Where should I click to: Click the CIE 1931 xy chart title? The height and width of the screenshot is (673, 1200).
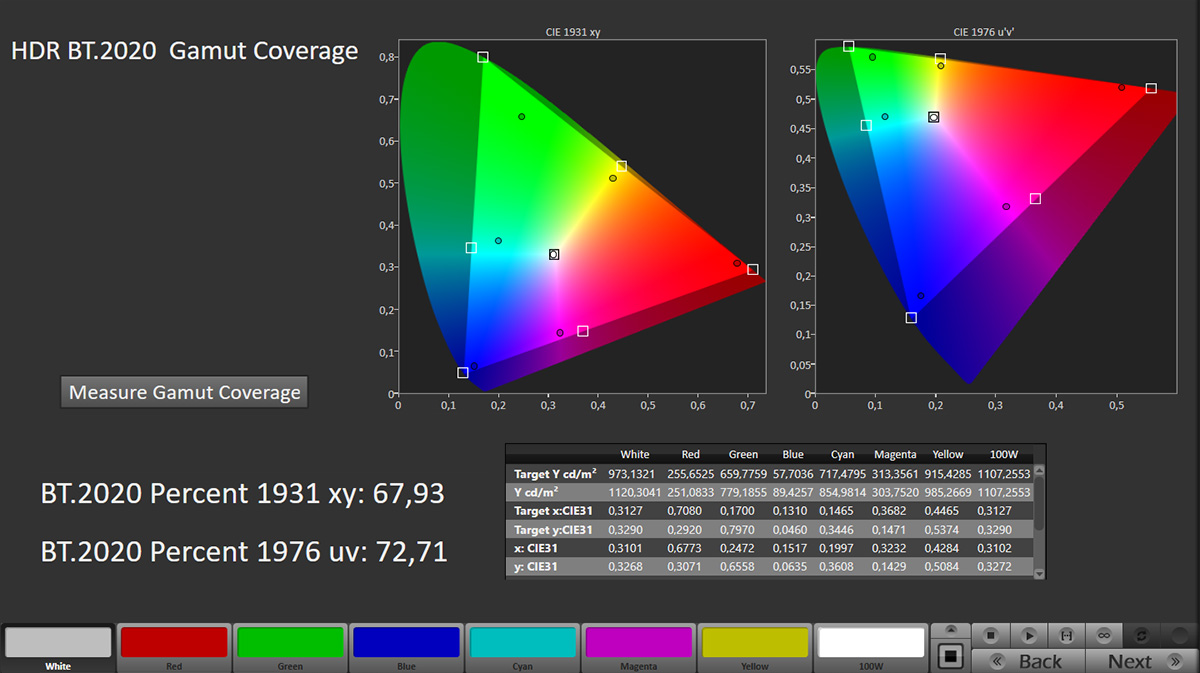tap(574, 32)
